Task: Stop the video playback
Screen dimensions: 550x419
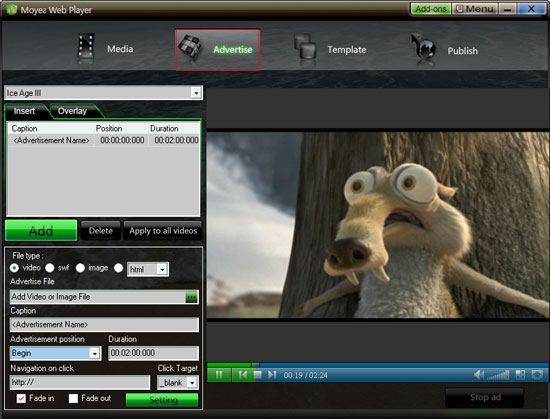Action: point(257,375)
